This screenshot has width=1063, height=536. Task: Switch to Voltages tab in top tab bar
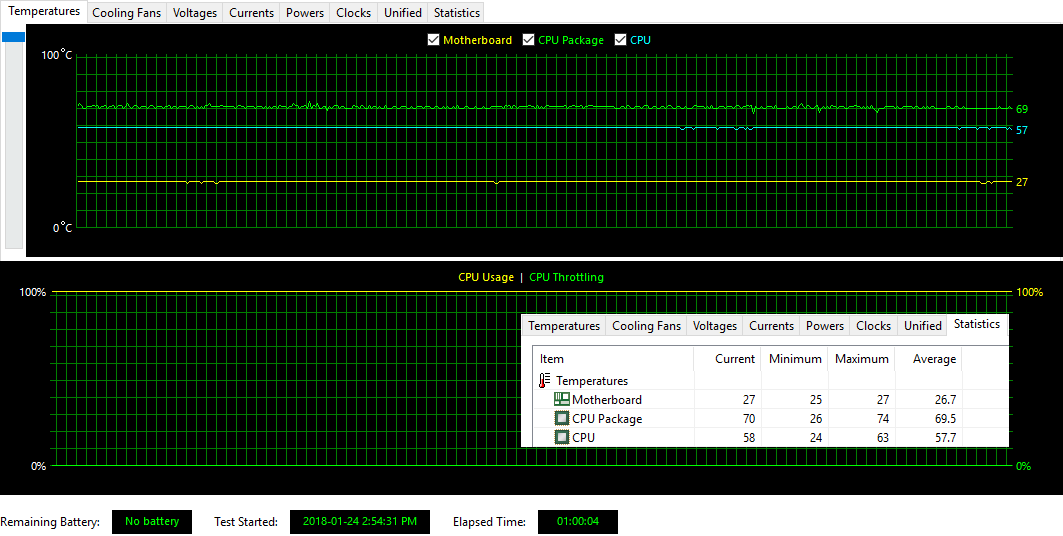pos(194,13)
